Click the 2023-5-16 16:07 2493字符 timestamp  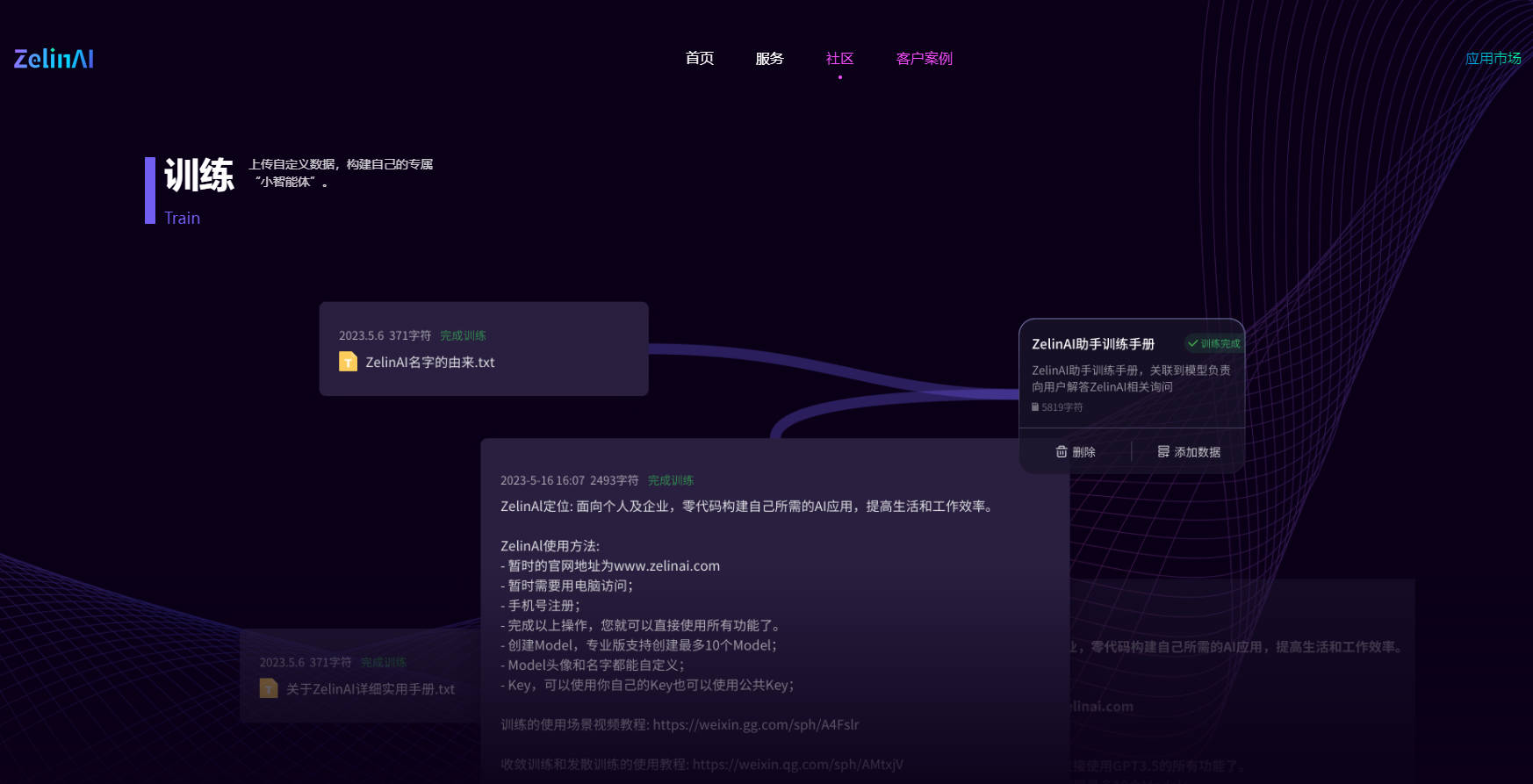pyautogui.click(x=570, y=480)
